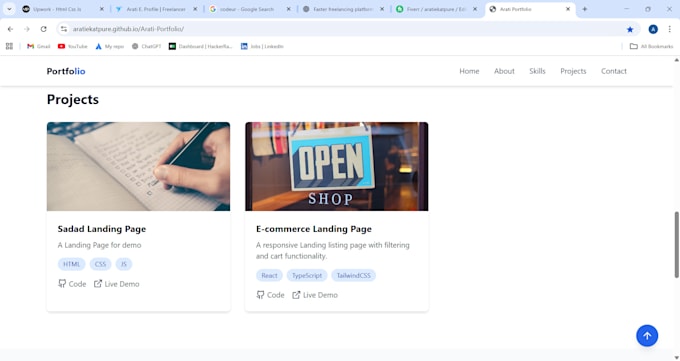Close the Fiverr tab
The width and height of the screenshot is (680, 361).
coord(475,9)
